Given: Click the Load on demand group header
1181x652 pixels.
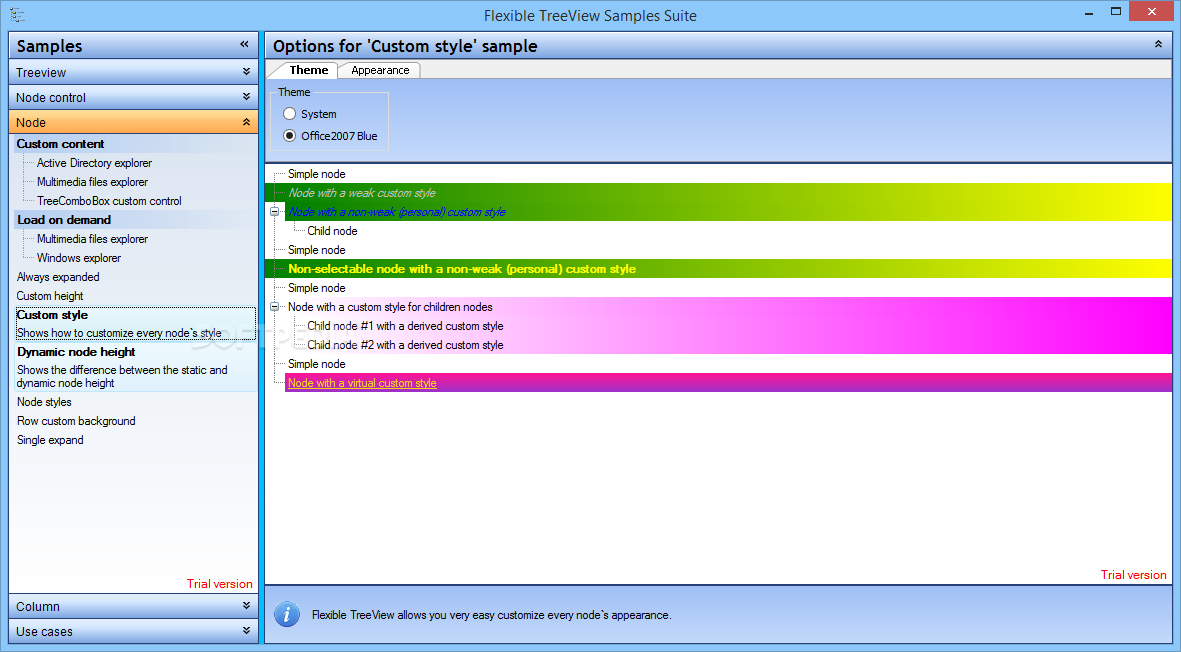Looking at the screenshot, I should pyautogui.click(x=64, y=220).
